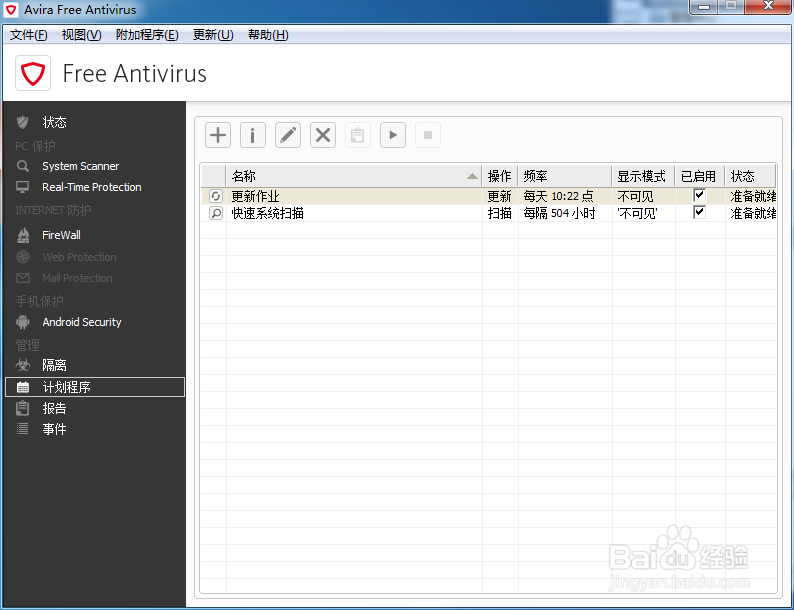Click the 状态 shield icon in sidebar
This screenshot has height=610, width=794.
(22, 122)
